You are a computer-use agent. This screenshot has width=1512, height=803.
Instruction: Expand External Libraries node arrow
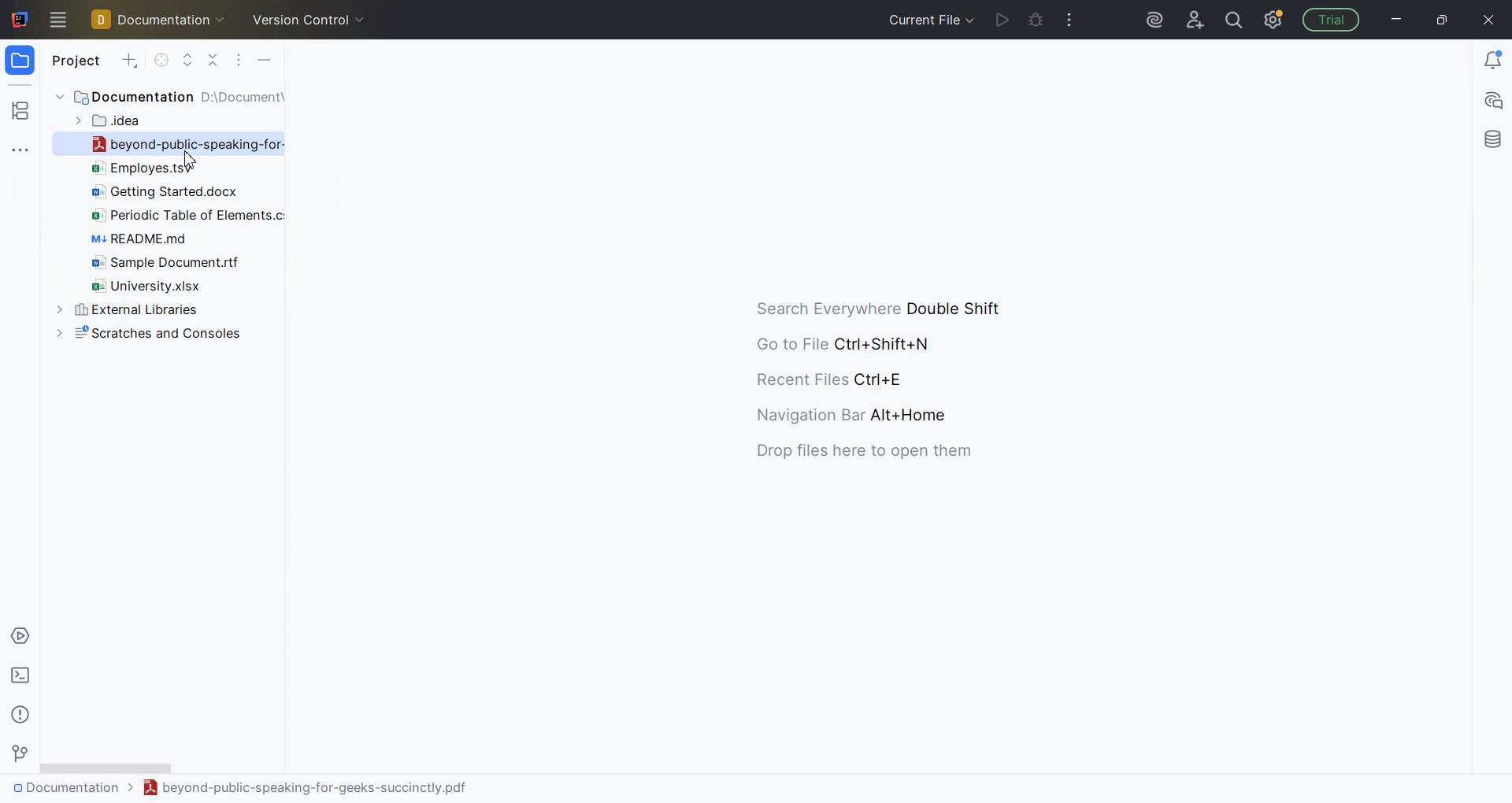coord(60,311)
